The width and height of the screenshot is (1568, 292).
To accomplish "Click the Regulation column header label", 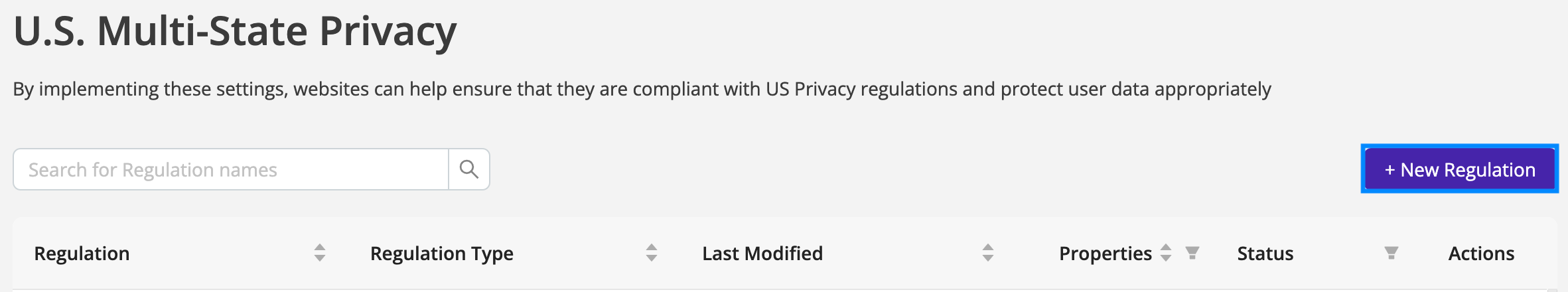I will tap(82, 254).
